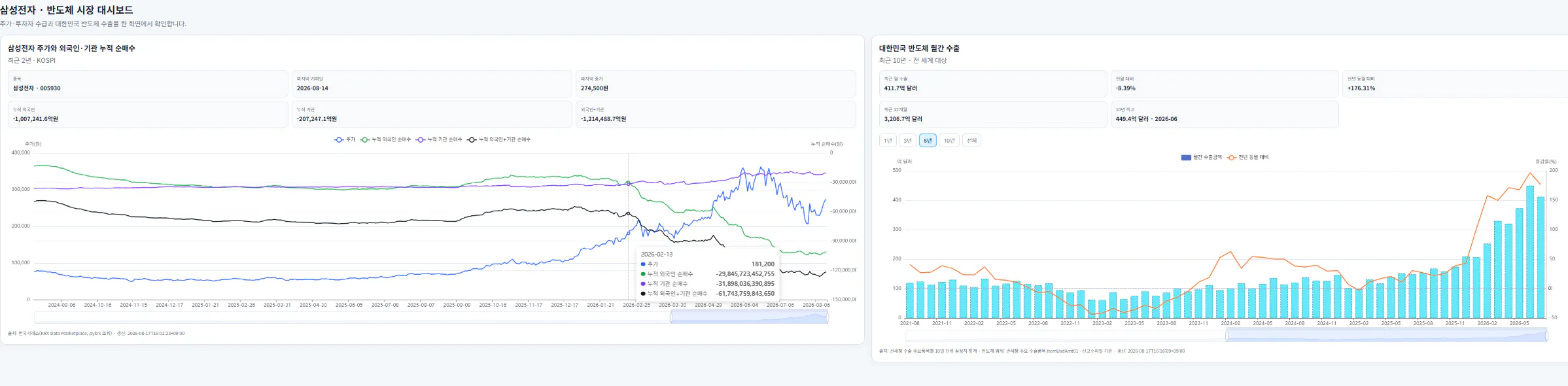Click tooltip value -31,898,036,390,895
Screen dimensions: 1568x386
point(745,284)
